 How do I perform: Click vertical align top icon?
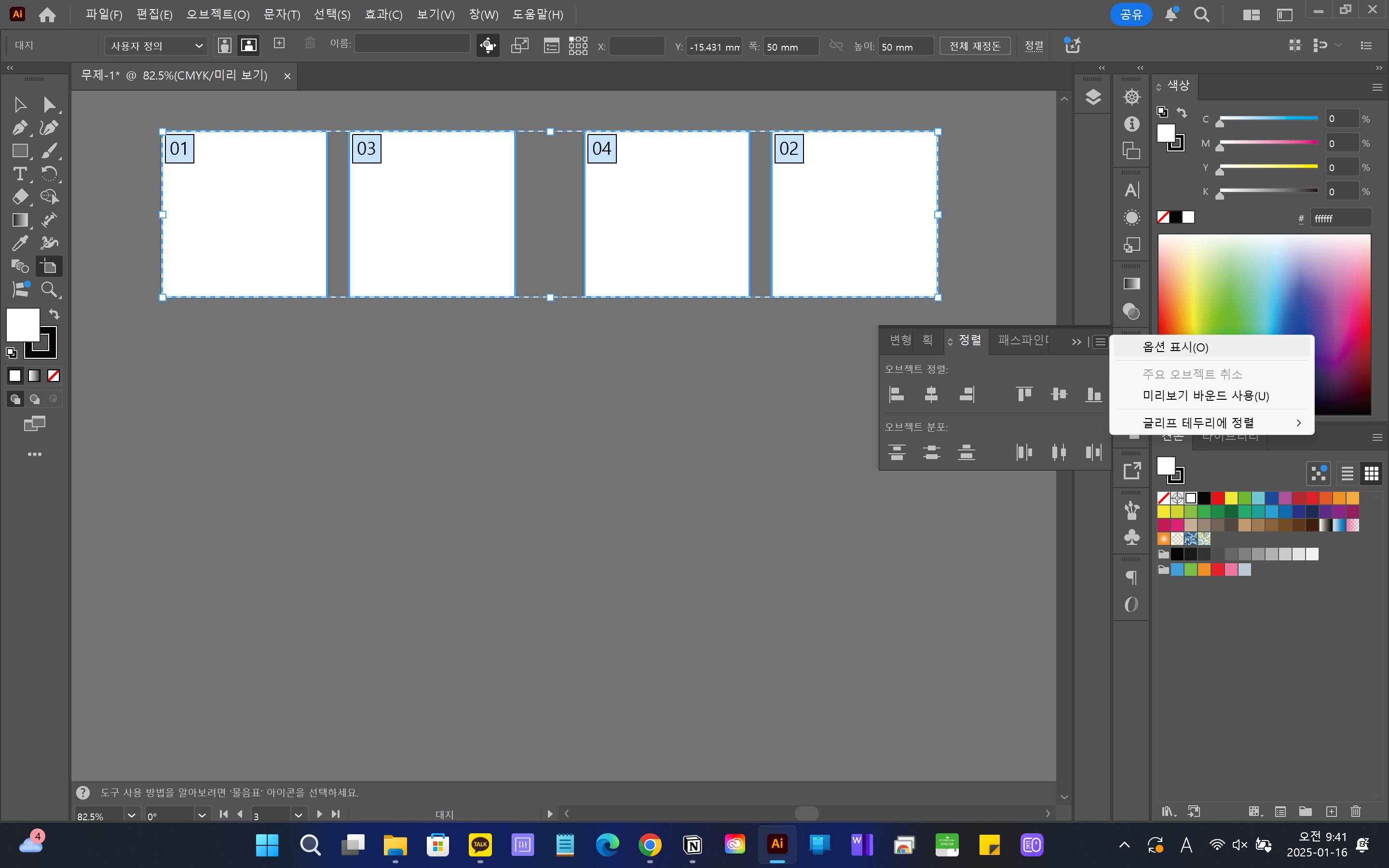click(1024, 394)
